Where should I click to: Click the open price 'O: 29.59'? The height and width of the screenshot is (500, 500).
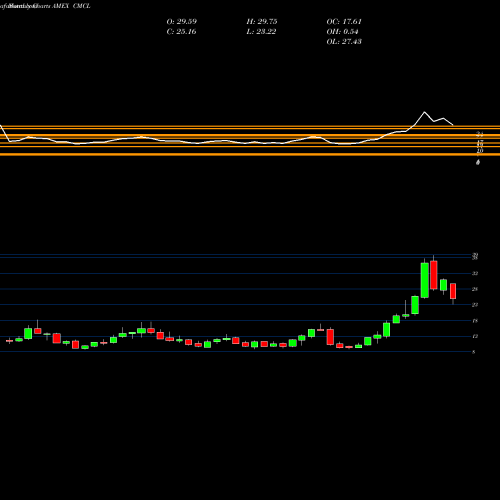click(x=182, y=22)
